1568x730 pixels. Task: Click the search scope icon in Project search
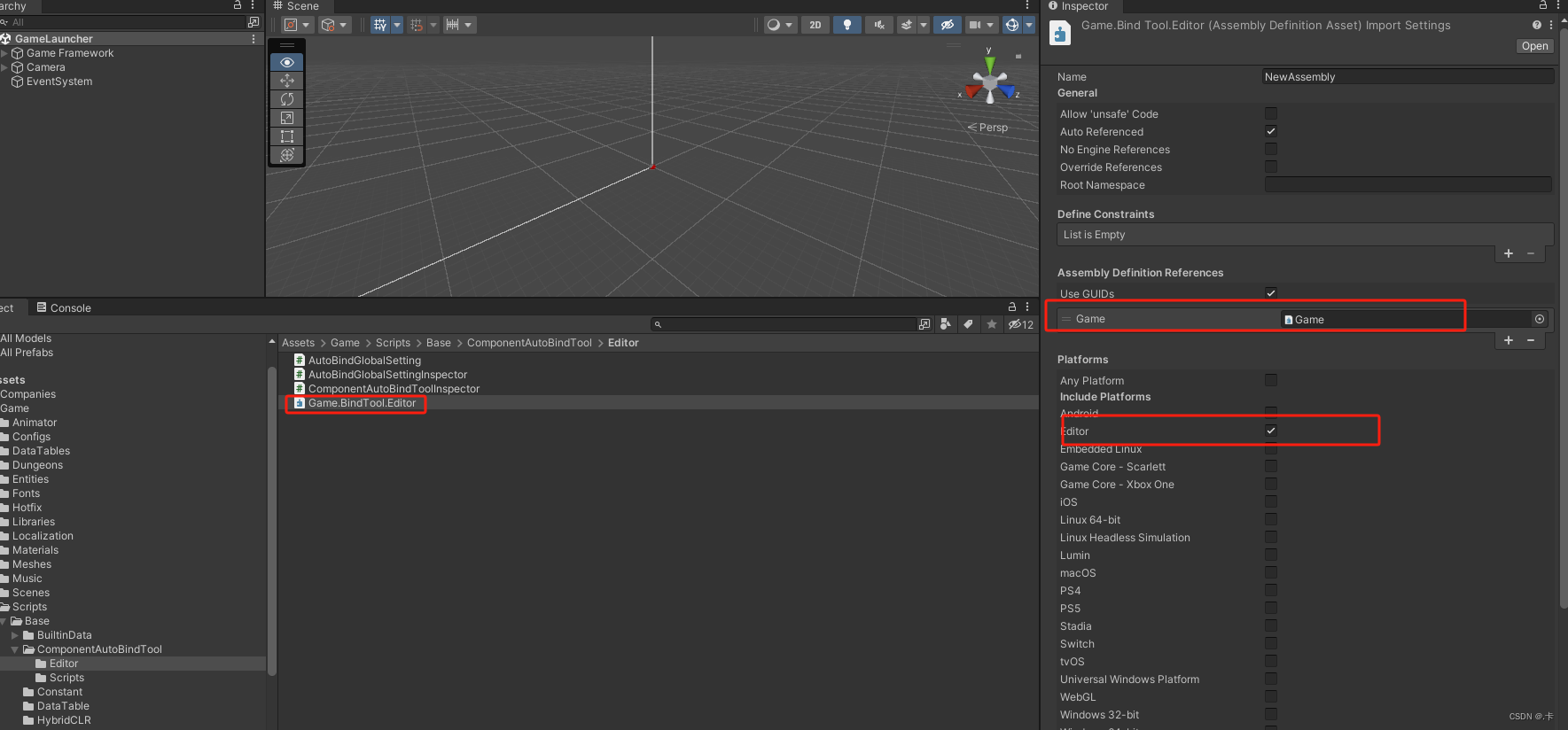(924, 324)
